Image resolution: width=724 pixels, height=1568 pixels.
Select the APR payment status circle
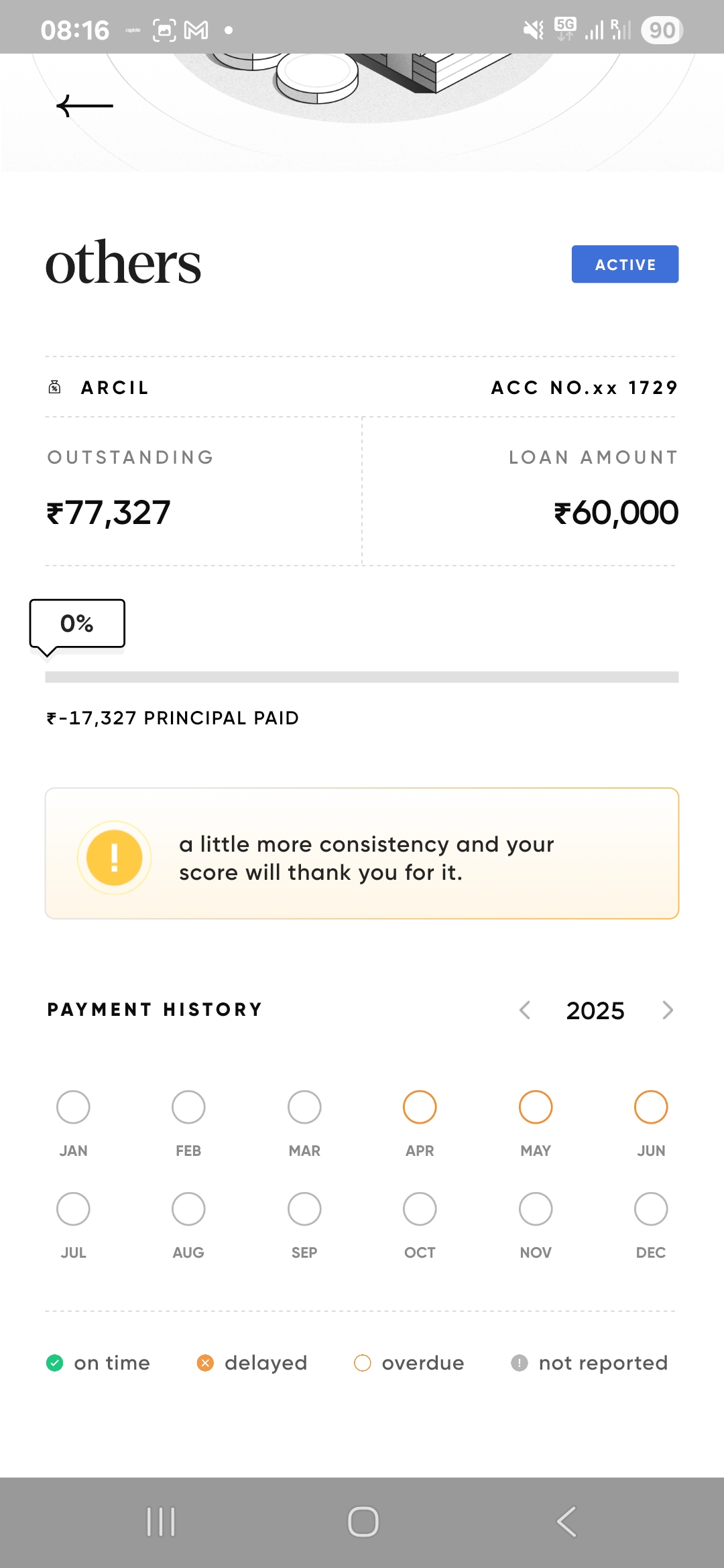pos(420,1107)
